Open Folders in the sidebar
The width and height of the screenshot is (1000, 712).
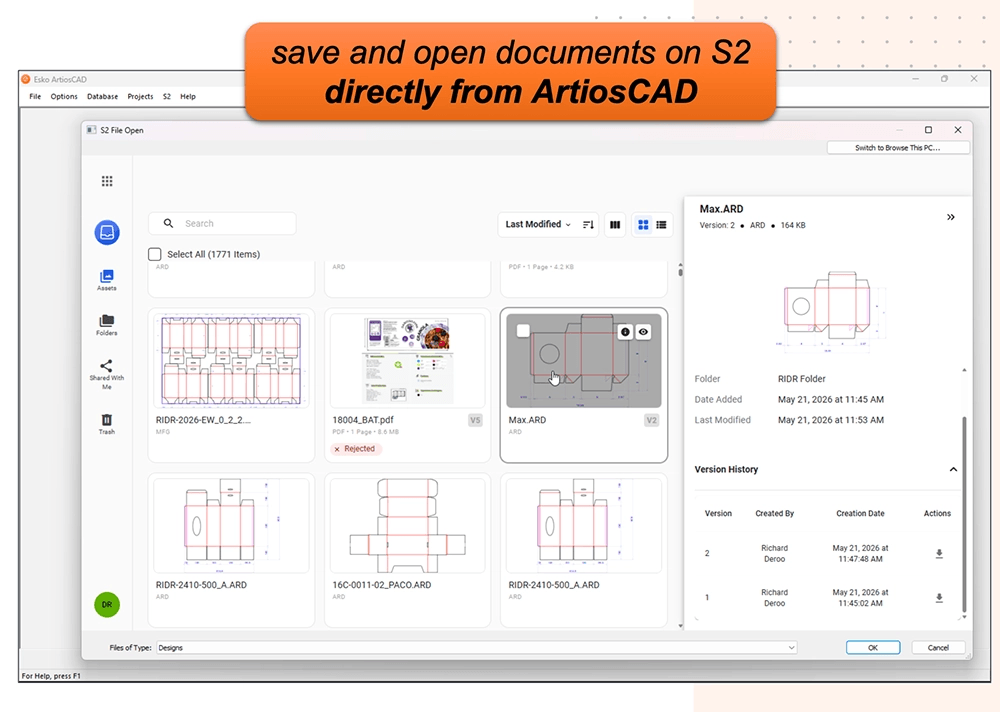coord(107,325)
